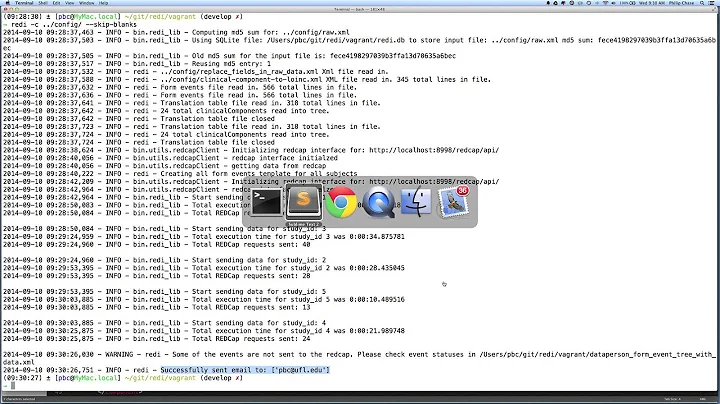Click top prompt '~/git/redi/vagrant (develop ✗)' at 09:28:30
Screen dimensions: 720x404
(x=184, y=17)
